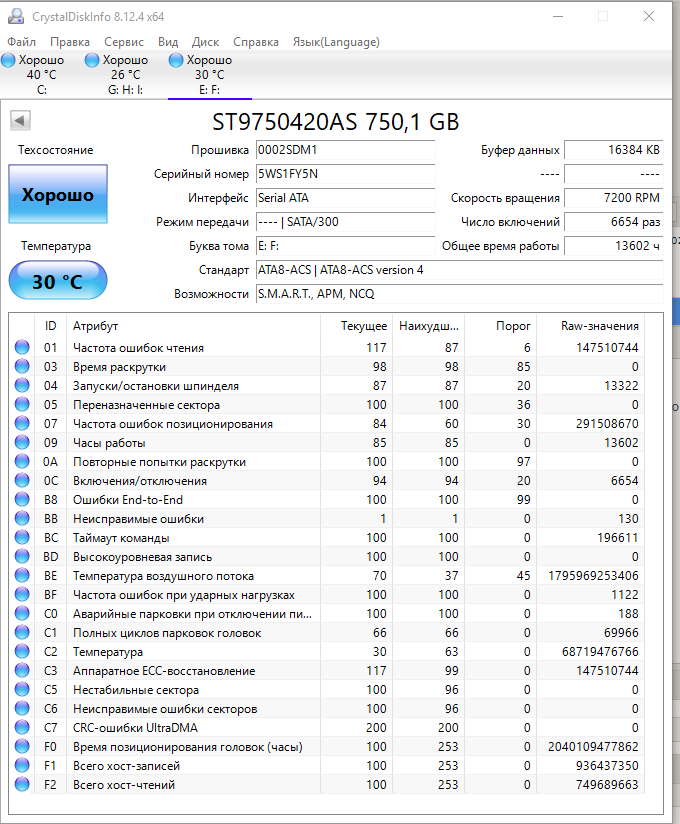This screenshot has height=824, width=680.
Task: Click status orb for Запуски/остановки шпинделя row
Action: point(22,385)
